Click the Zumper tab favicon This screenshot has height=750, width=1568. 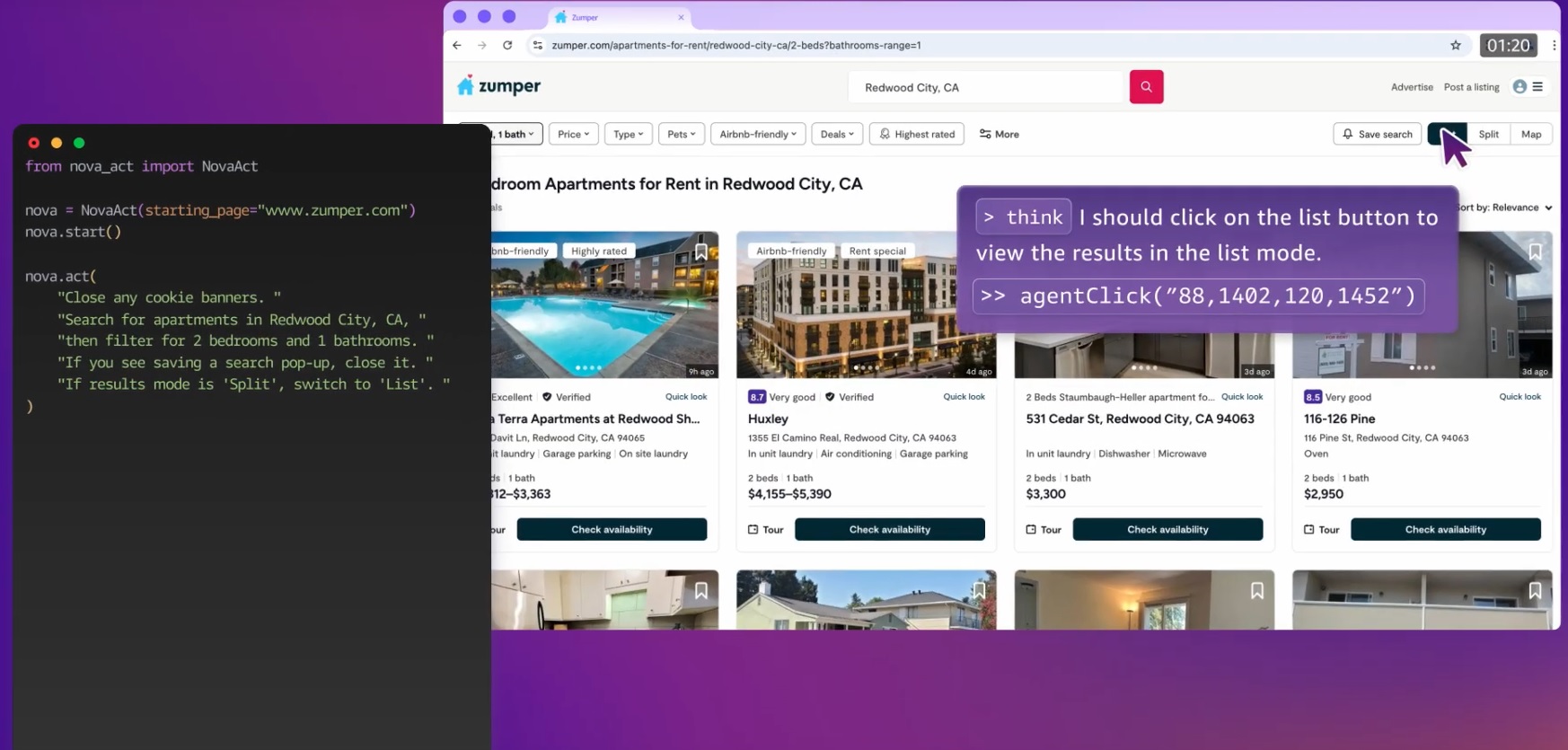pyautogui.click(x=560, y=17)
